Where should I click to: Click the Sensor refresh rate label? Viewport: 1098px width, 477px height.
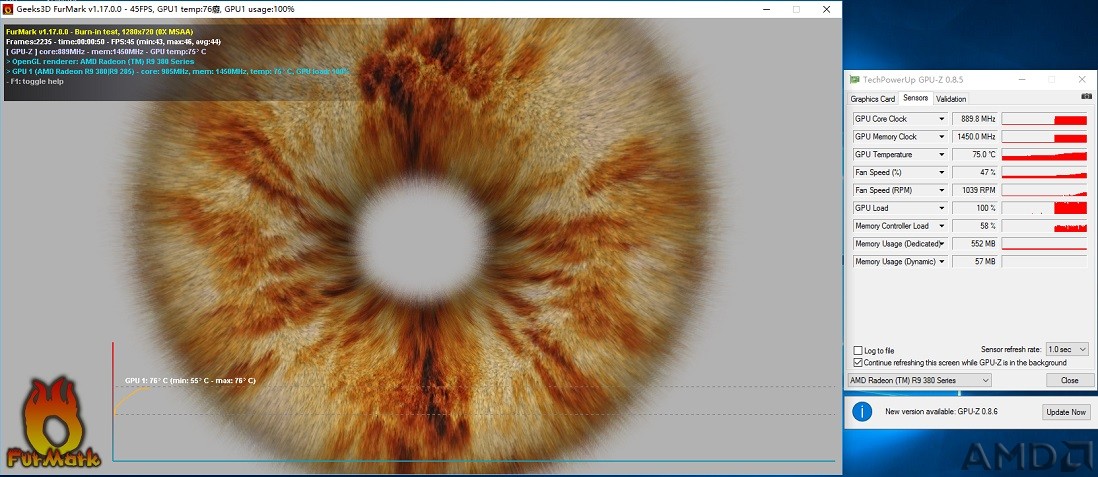[1012, 350]
